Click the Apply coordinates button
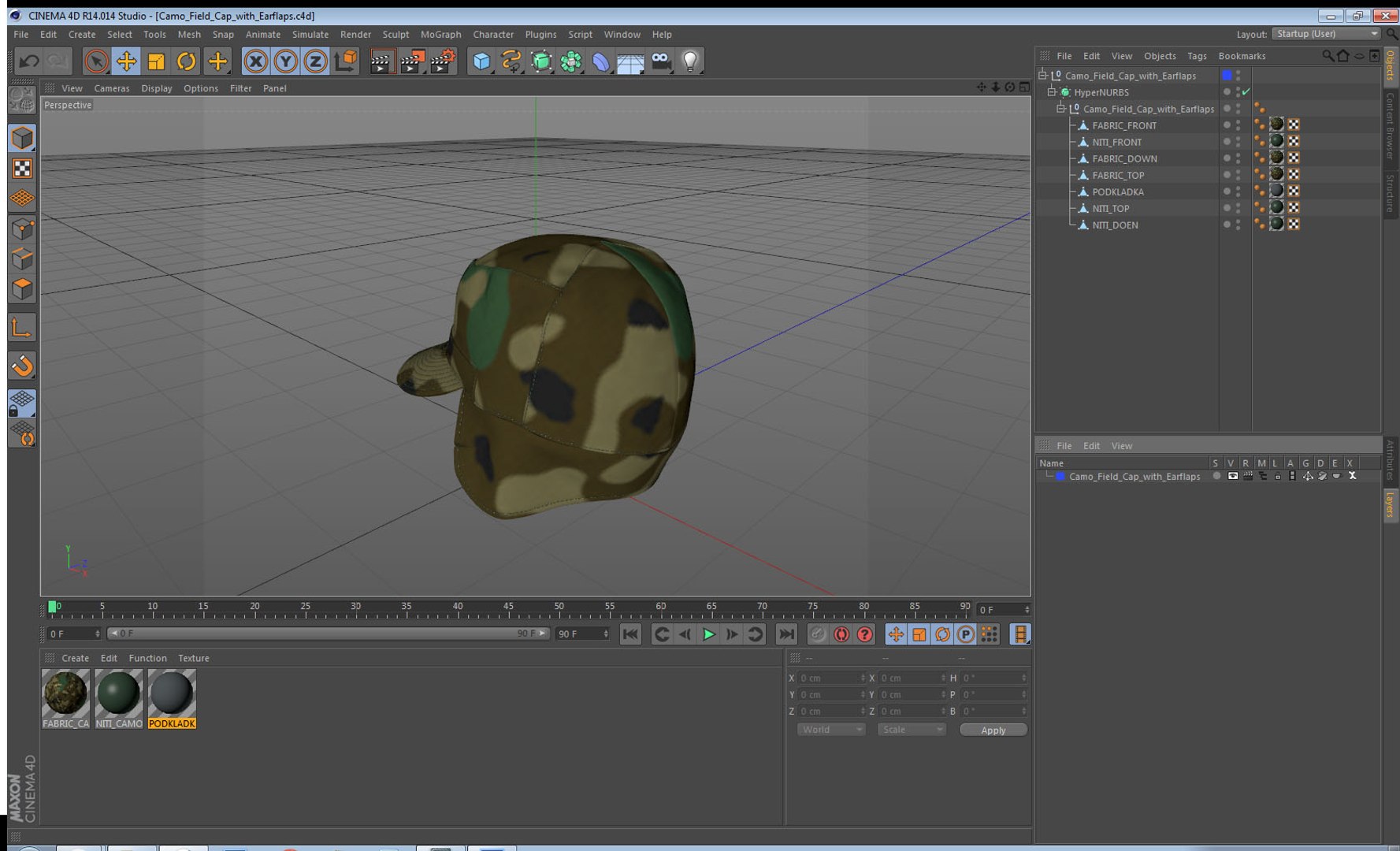1400x851 pixels. 993,730
